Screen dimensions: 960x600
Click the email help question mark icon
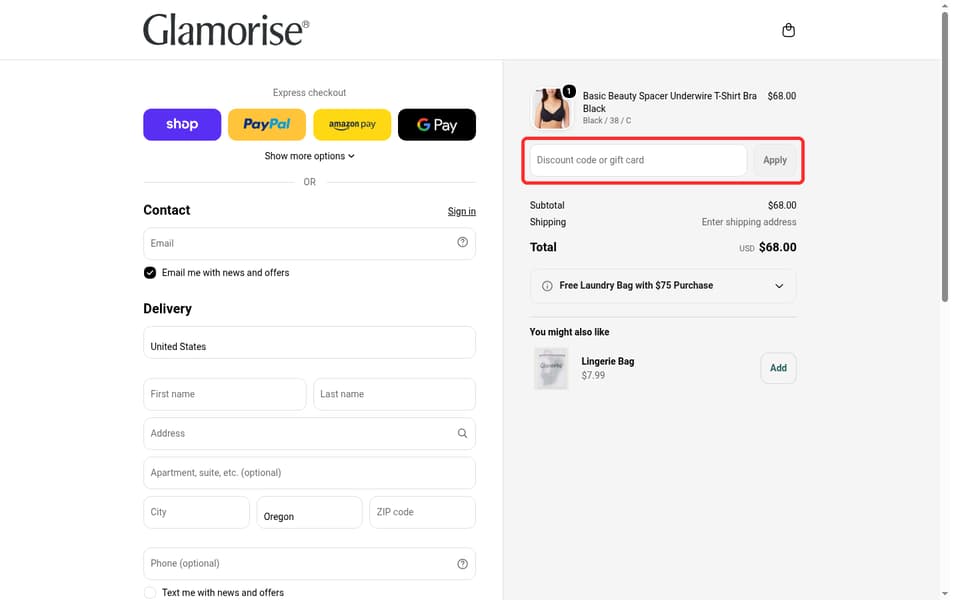(462, 242)
